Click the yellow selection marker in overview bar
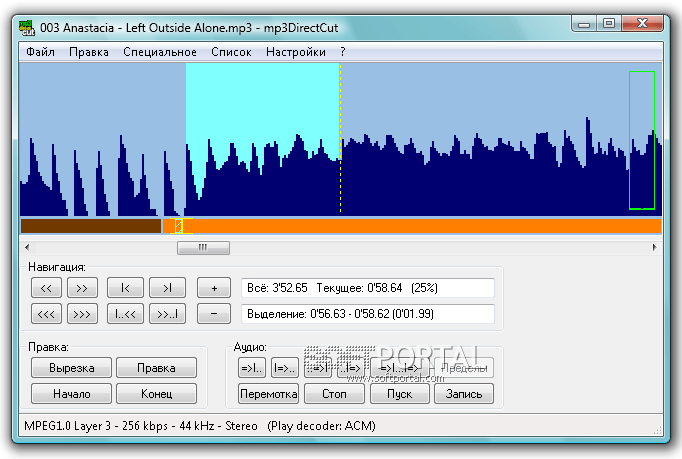Image resolution: width=682 pixels, height=459 pixels. pyautogui.click(x=179, y=226)
